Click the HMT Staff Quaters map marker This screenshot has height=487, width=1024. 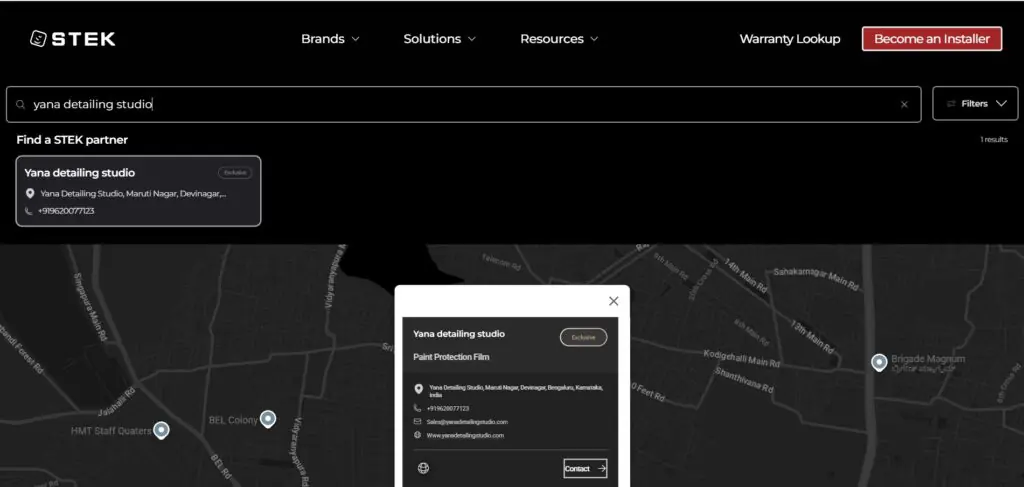[x=161, y=430]
